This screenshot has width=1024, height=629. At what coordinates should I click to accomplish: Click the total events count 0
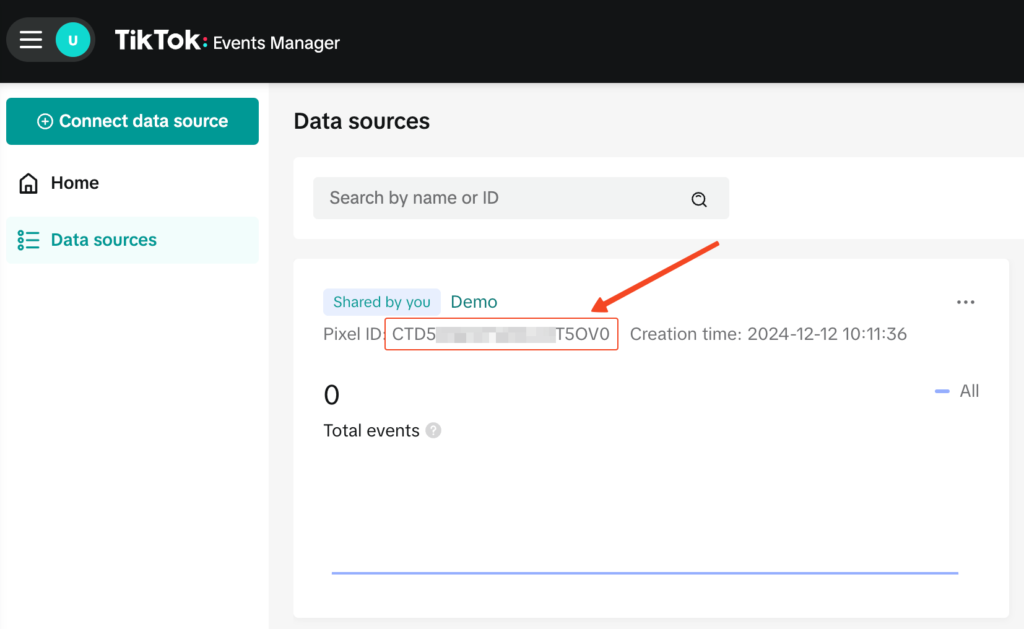(331, 395)
